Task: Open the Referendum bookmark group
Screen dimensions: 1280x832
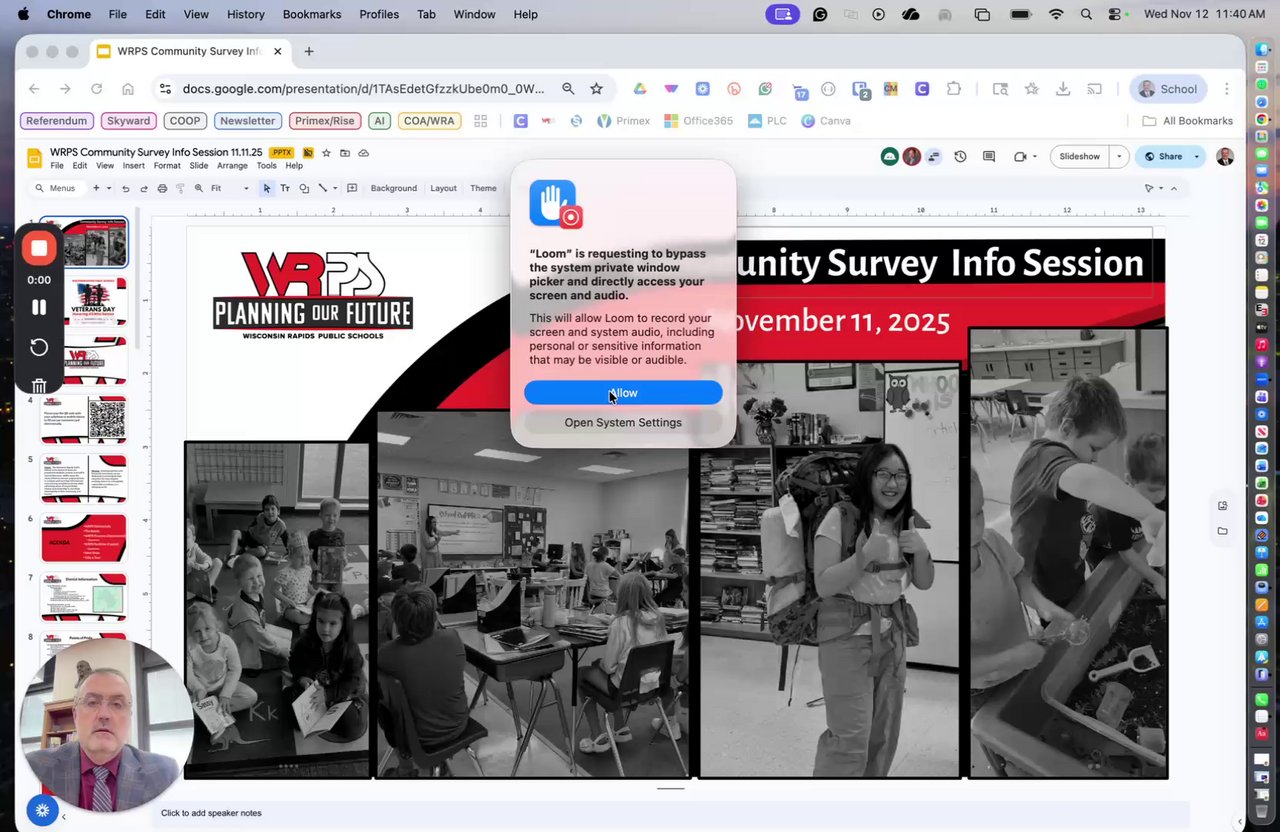Action: tap(57, 121)
